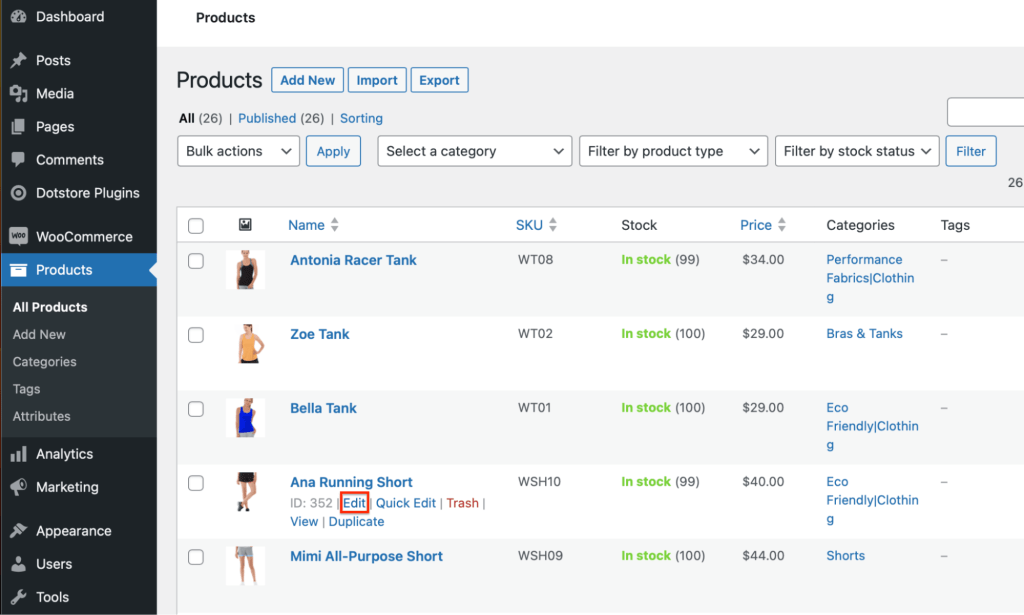Click the Add New button beside Products heading
Viewport: 1024px width, 615px height.
(x=307, y=80)
